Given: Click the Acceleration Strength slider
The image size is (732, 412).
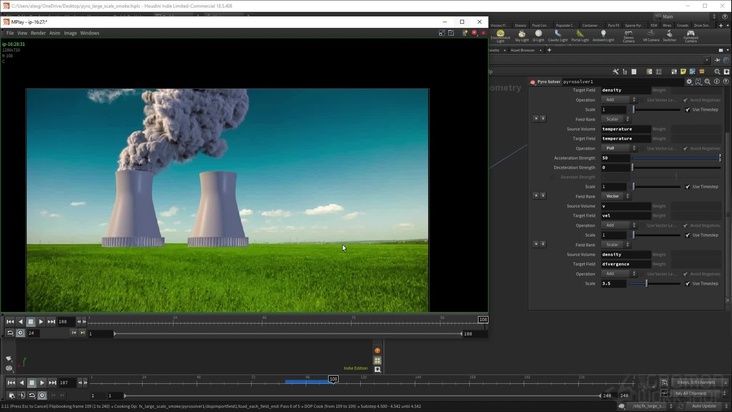Looking at the screenshot, I should coord(676,158).
